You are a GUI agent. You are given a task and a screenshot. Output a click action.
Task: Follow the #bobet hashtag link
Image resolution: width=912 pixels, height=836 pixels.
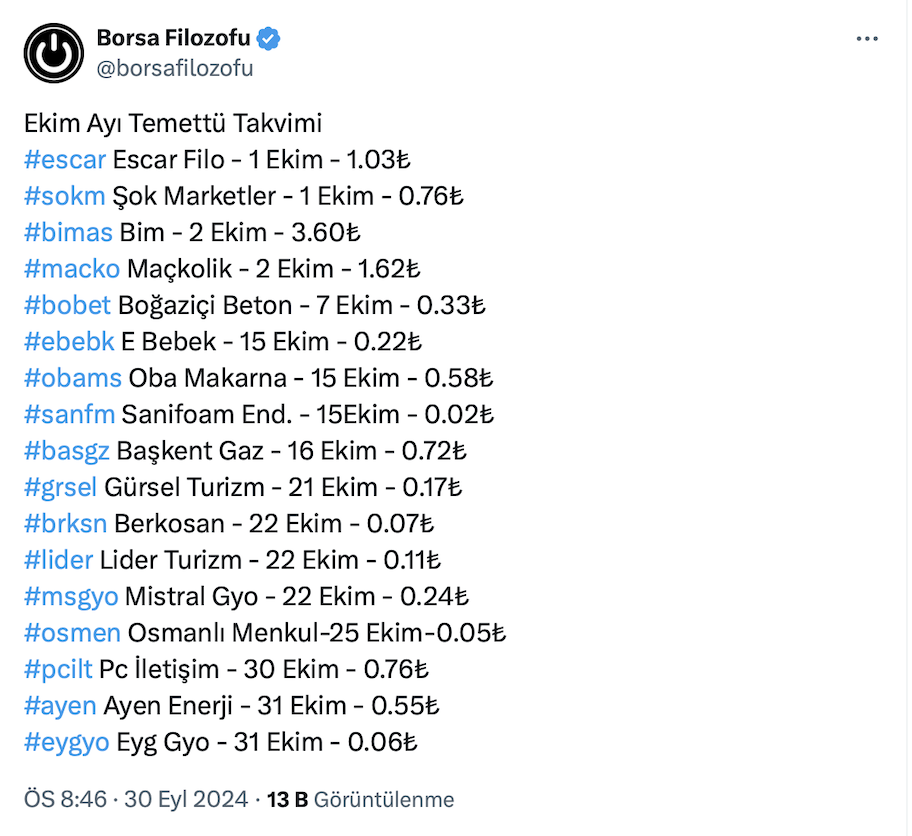(x=67, y=305)
